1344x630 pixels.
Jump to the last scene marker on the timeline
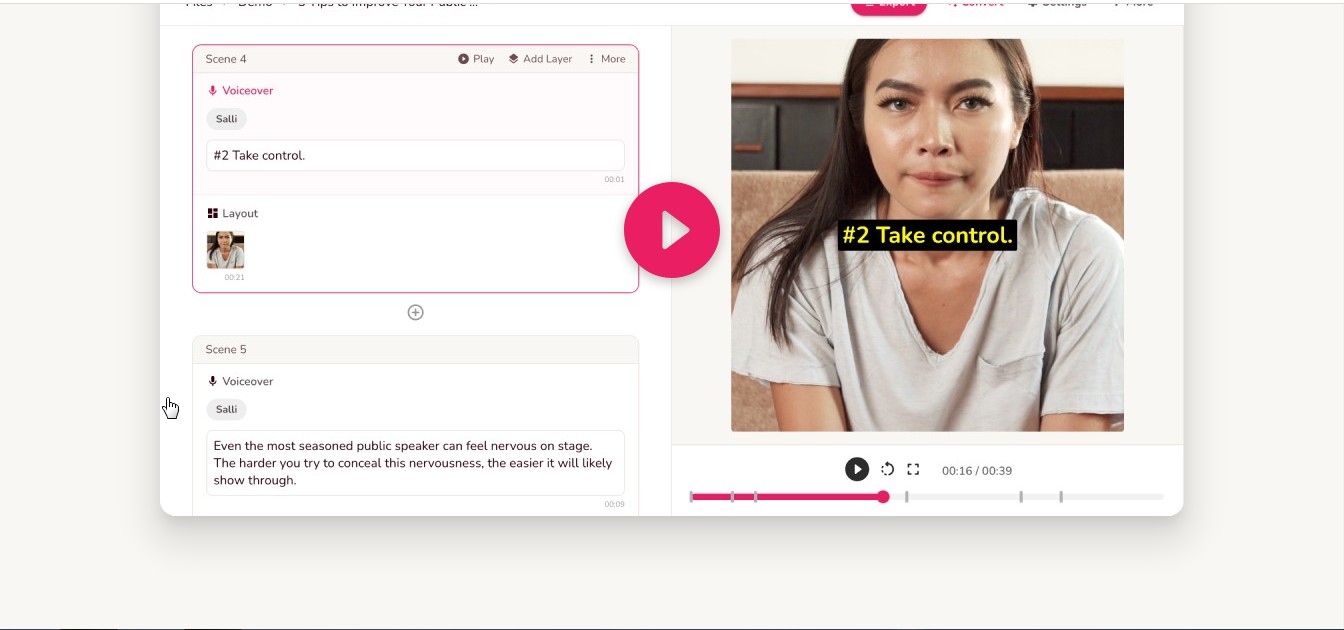pyautogui.click(x=1061, y=496)
